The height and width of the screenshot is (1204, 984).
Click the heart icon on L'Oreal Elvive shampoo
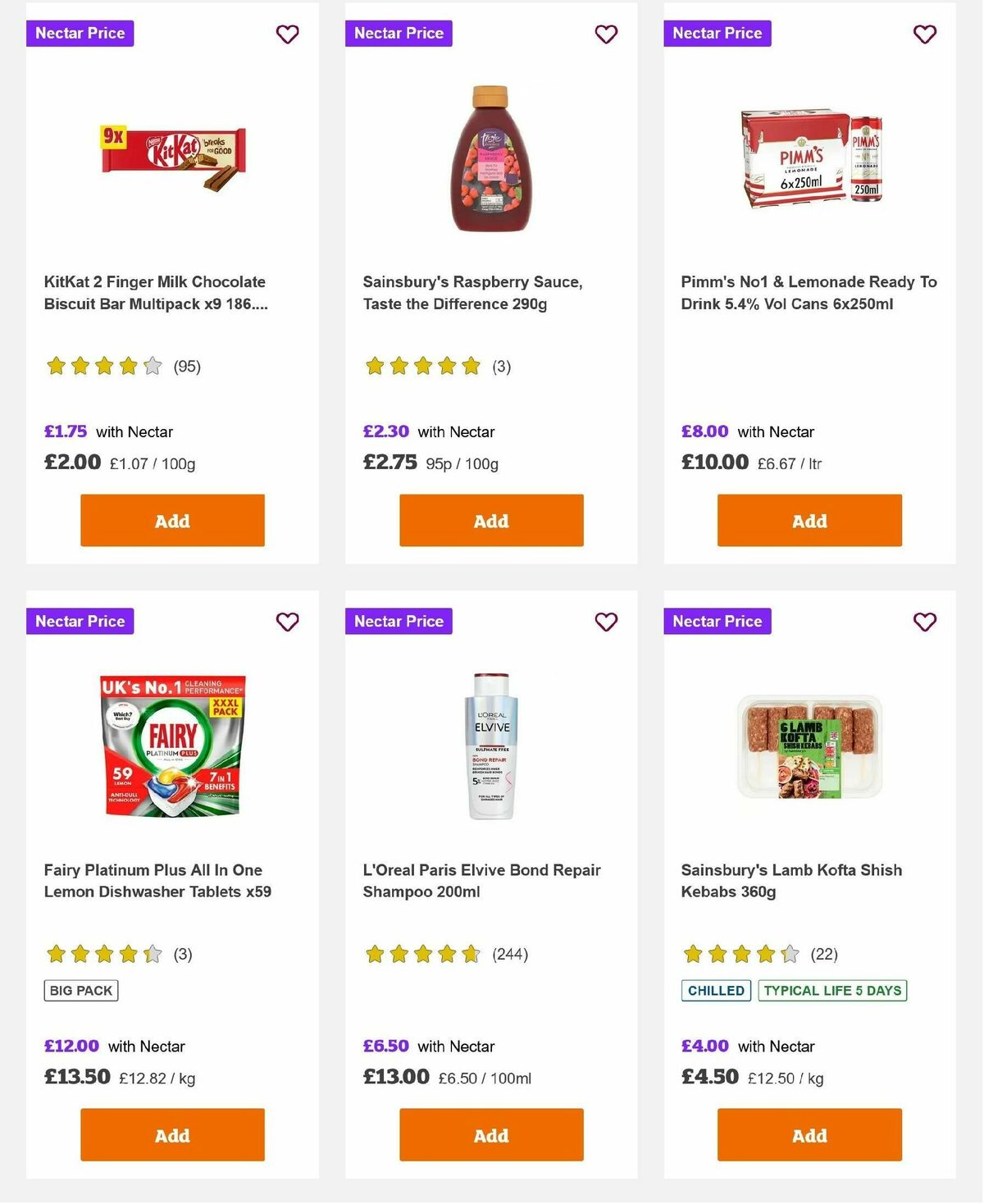pyautogui.click(x=605, y=622)
